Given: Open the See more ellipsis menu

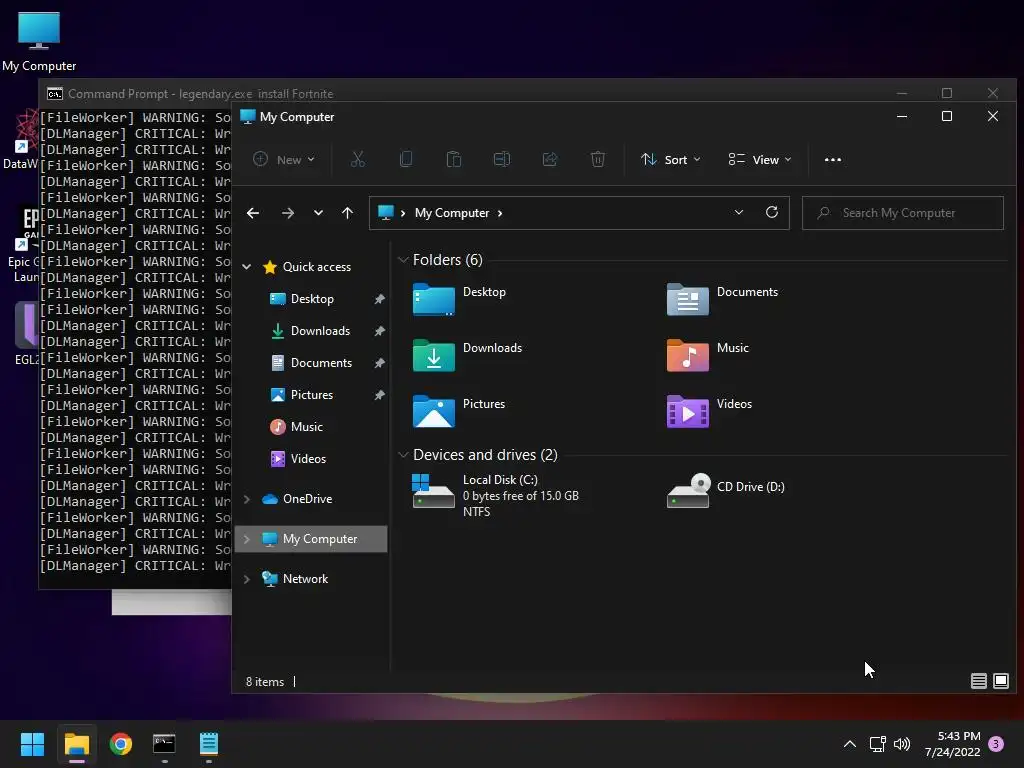Looking at the screenshot, I should click(x=833, y=159).
